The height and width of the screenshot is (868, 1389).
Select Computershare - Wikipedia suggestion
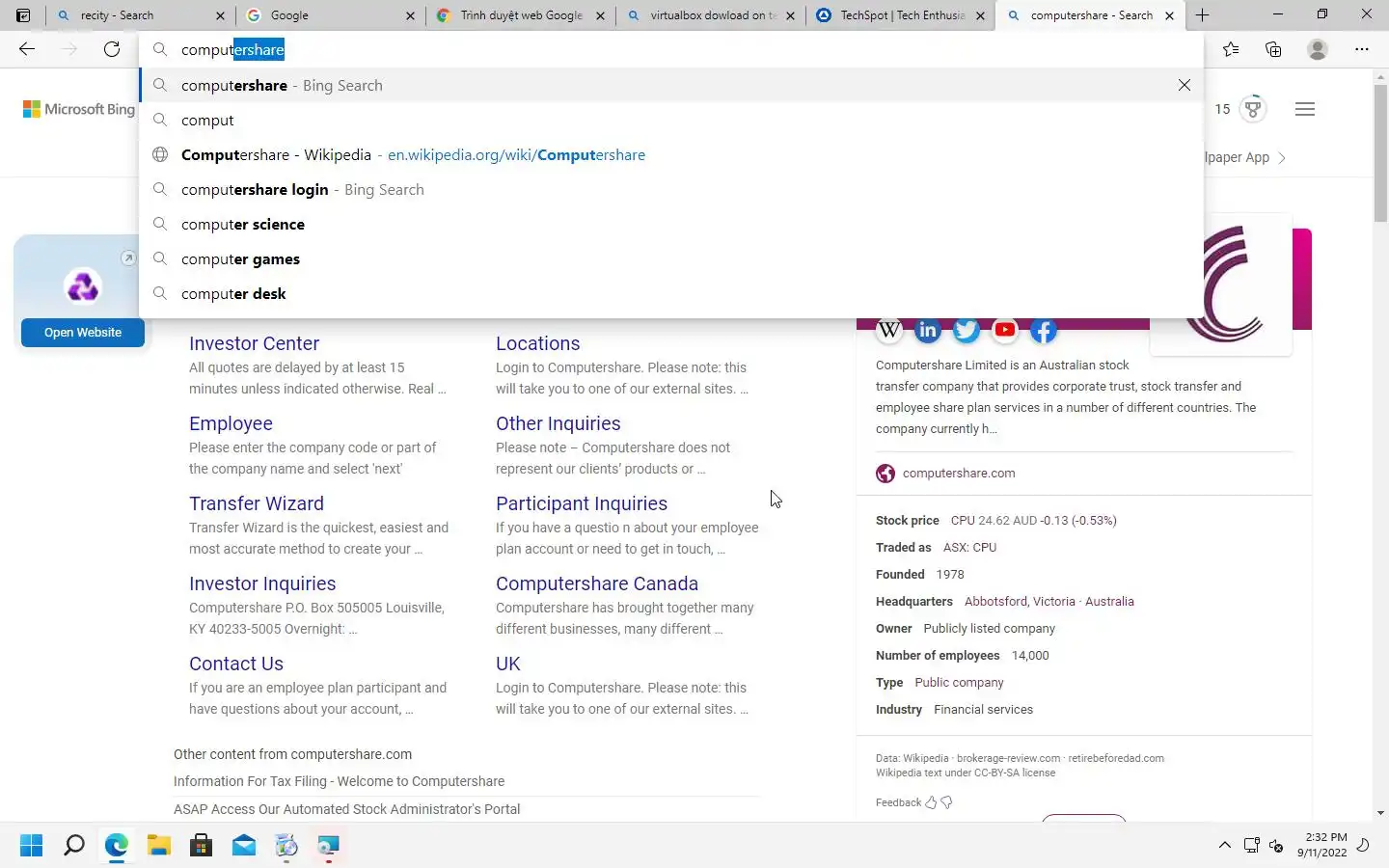[671, 154]
